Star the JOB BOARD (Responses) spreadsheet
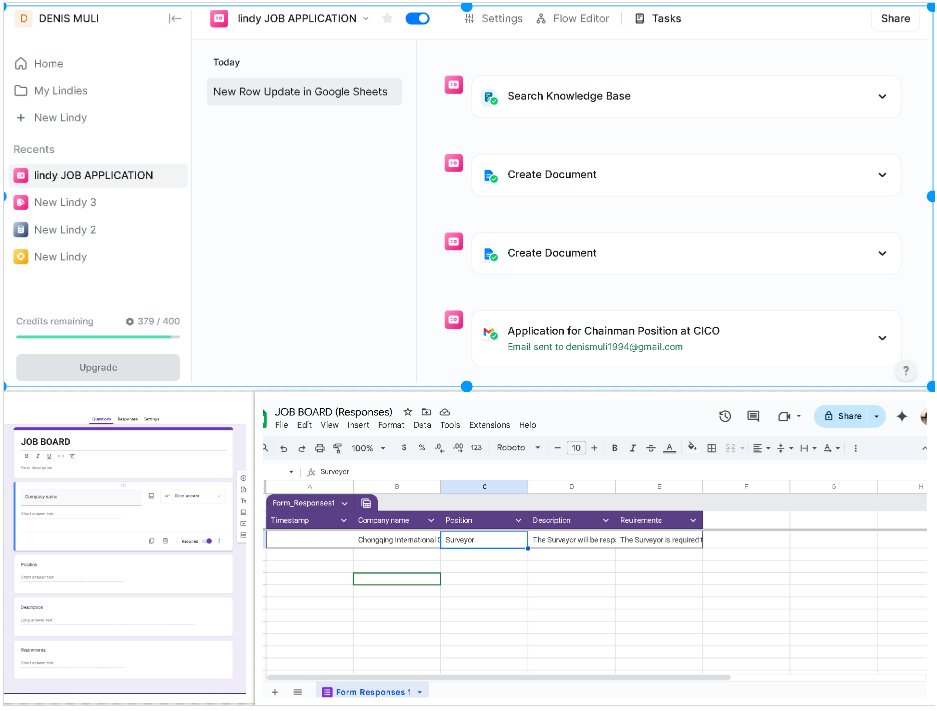The height and width of the screenshot is (711, 937). coord(408,412)
